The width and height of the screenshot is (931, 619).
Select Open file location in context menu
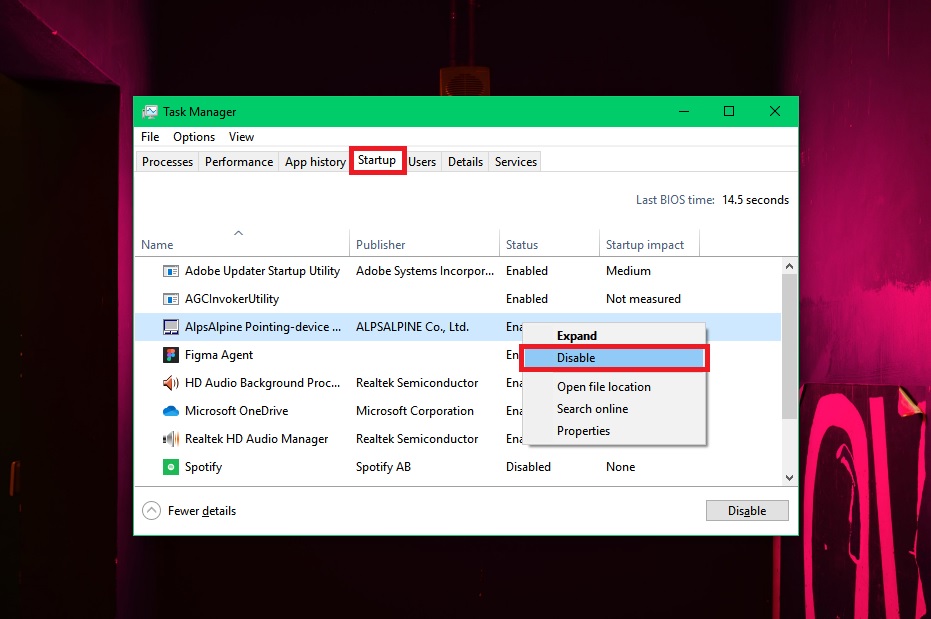[604, 387]
